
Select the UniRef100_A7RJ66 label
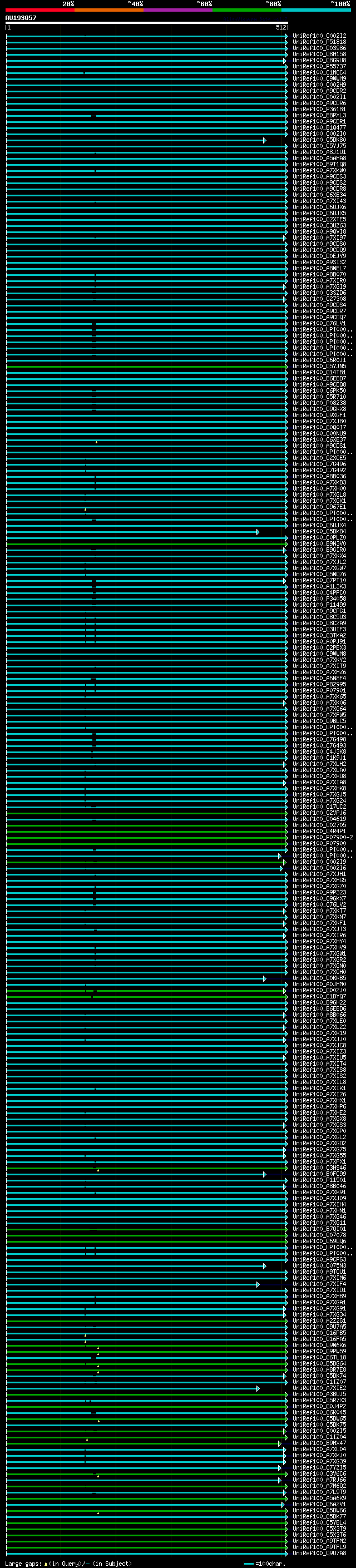point(319,1480)
